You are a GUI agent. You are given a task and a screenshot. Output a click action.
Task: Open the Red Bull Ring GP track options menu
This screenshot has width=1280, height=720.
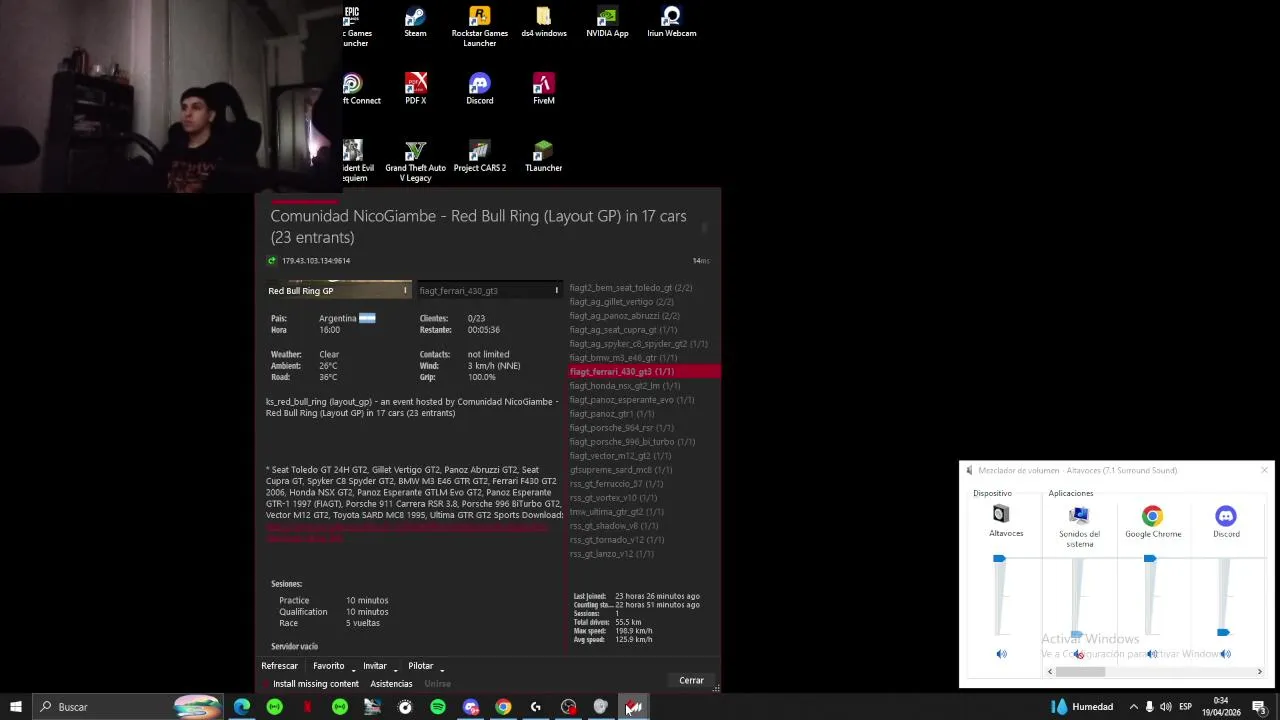click(x=405, y=291)
